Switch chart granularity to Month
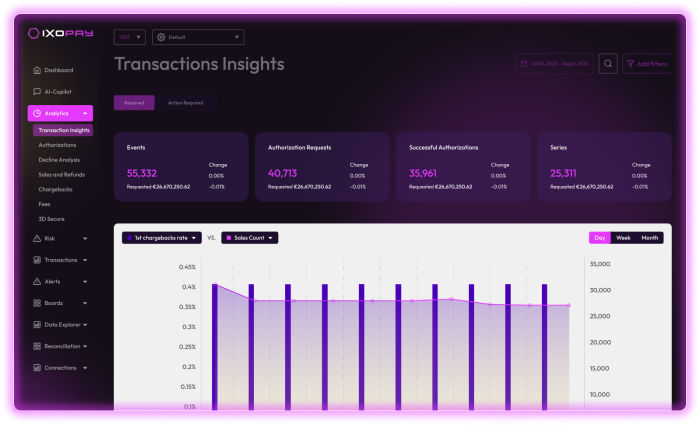This screenshot has height=442, width=700. (650, 238)
